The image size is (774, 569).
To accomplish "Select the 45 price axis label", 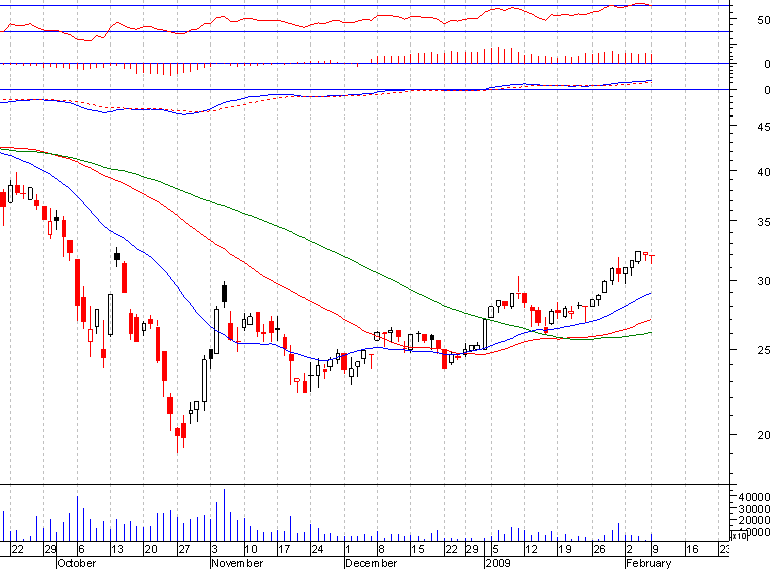I will click(x=764, y=127).
